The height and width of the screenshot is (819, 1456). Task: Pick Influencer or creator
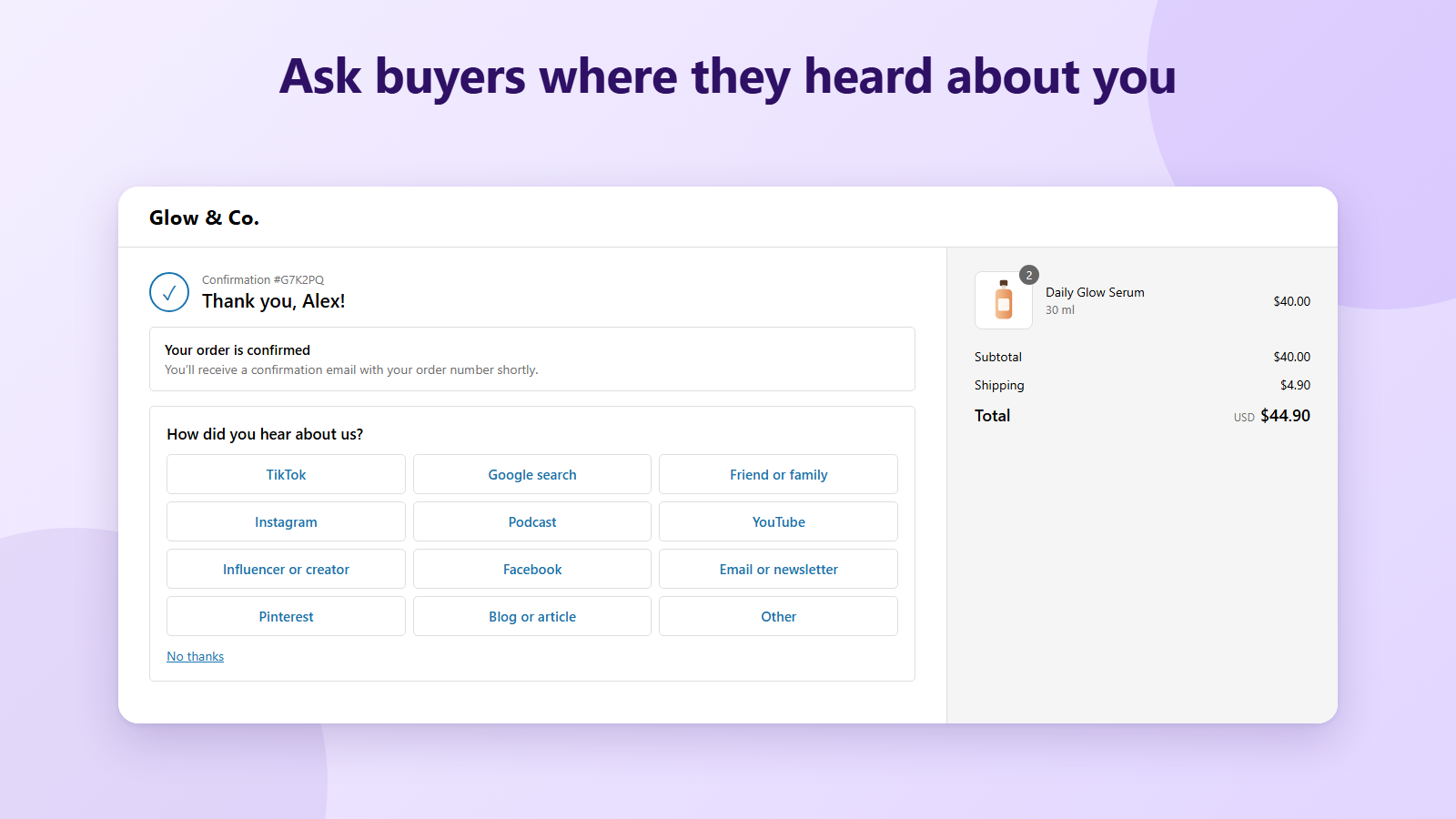[x=286, y=569]
